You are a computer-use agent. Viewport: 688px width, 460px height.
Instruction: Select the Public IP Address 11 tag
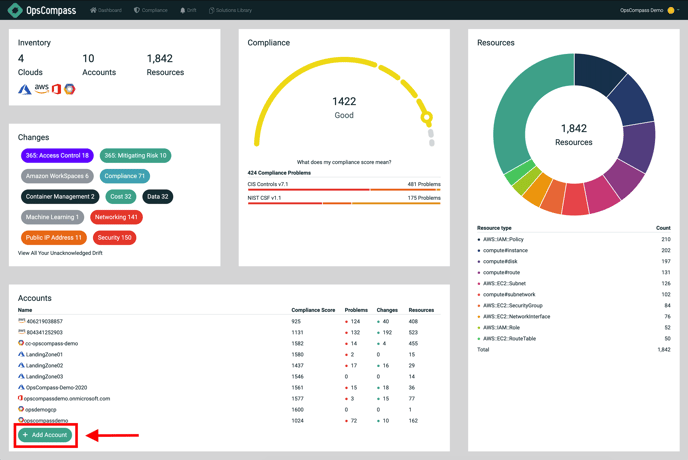(54, 237)
